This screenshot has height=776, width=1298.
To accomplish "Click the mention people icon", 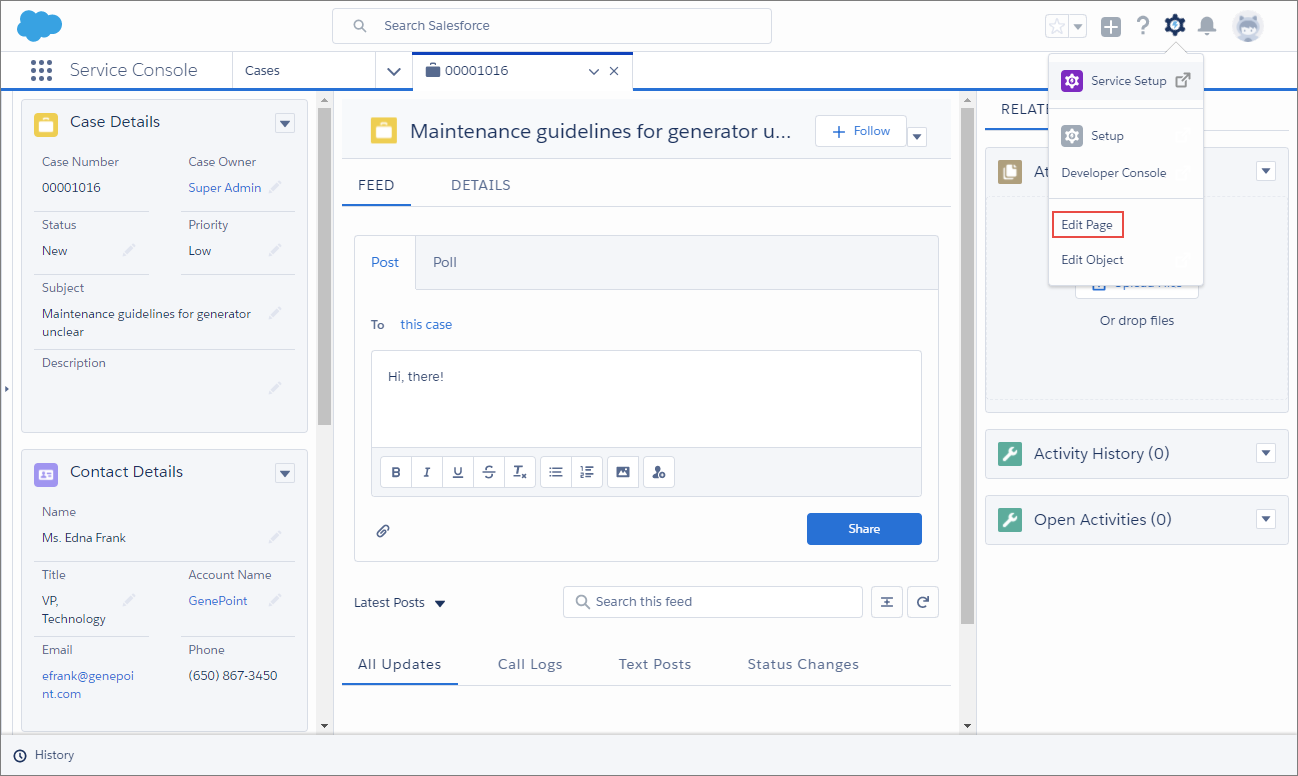I will pos(659,472).
